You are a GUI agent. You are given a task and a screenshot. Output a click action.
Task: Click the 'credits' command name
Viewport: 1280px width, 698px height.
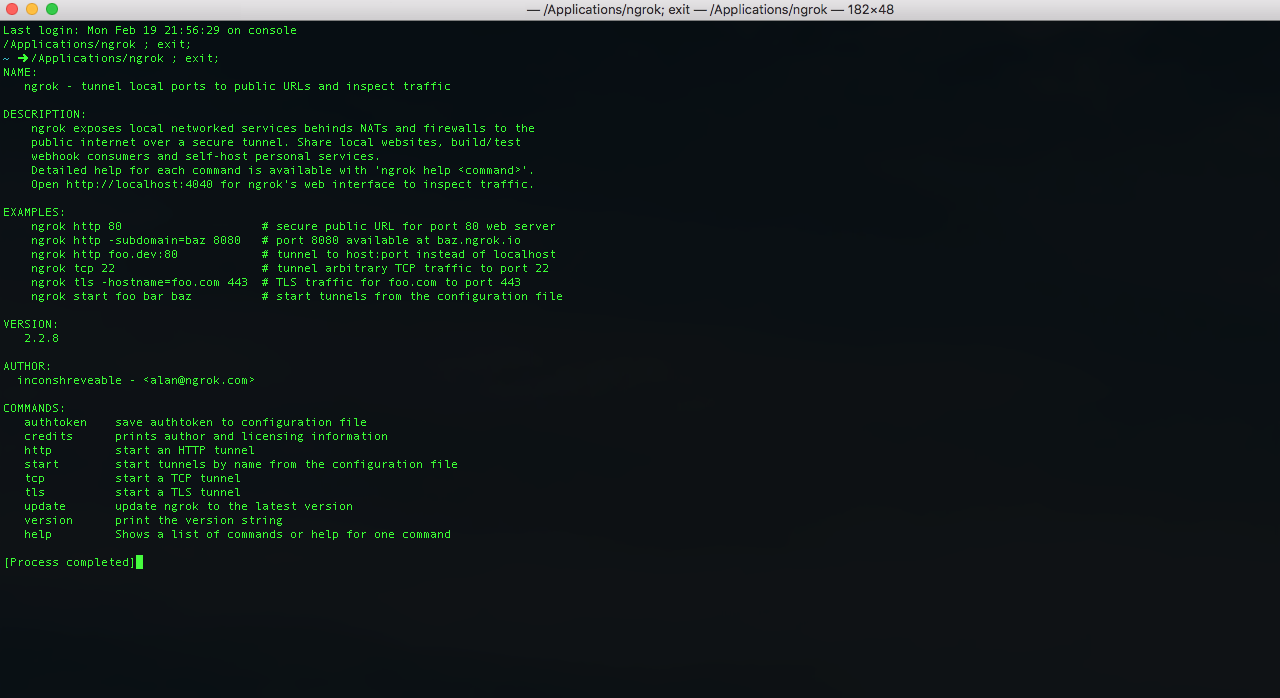(x=48, y=436)
